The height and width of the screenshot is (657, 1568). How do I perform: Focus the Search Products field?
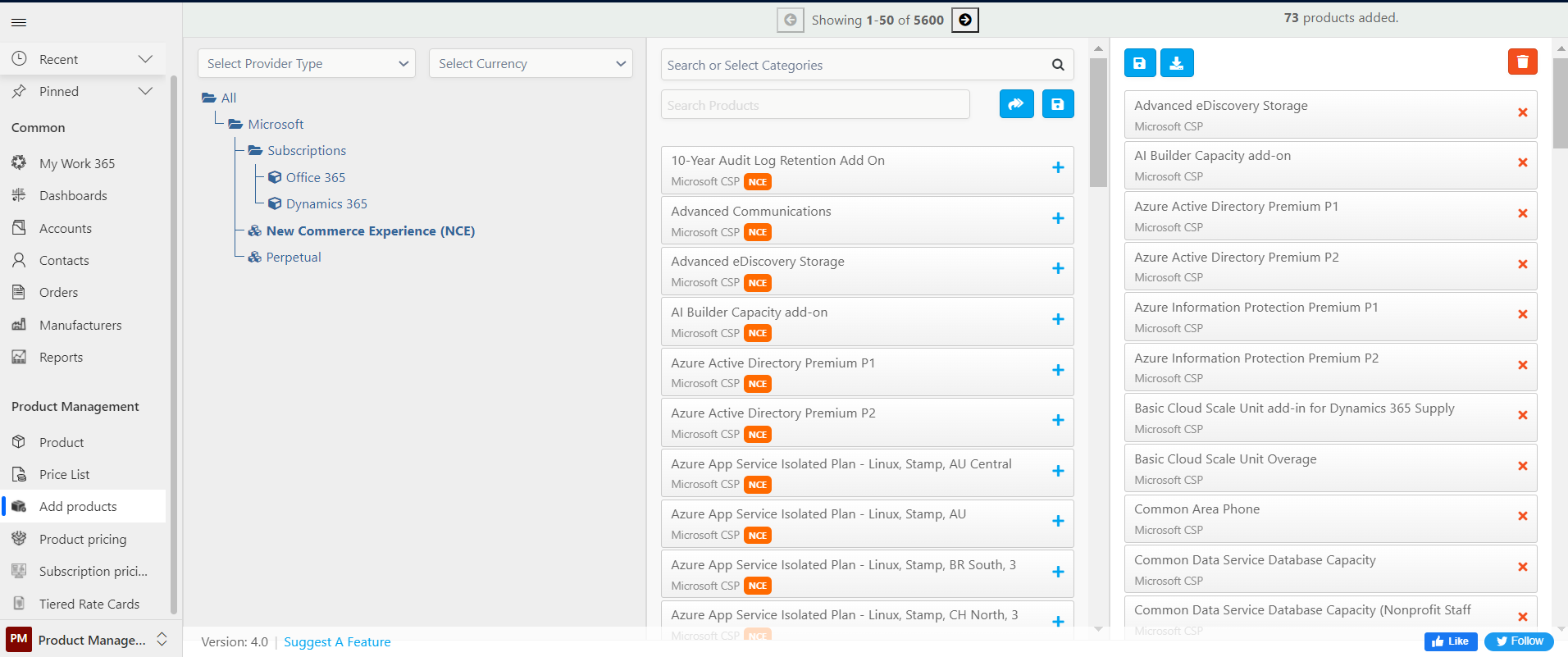coord(815,105)
